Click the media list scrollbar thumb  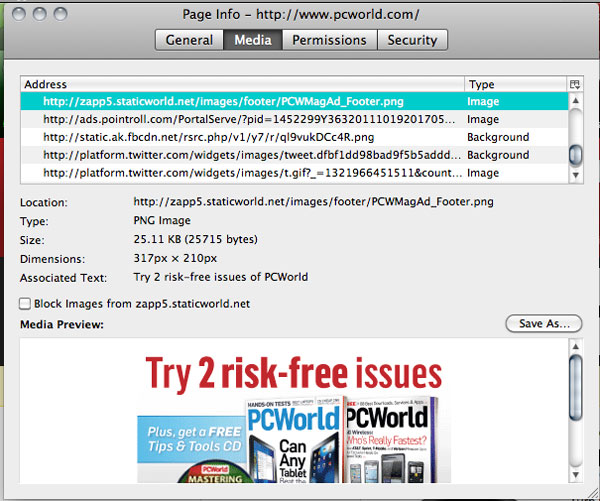576,155
